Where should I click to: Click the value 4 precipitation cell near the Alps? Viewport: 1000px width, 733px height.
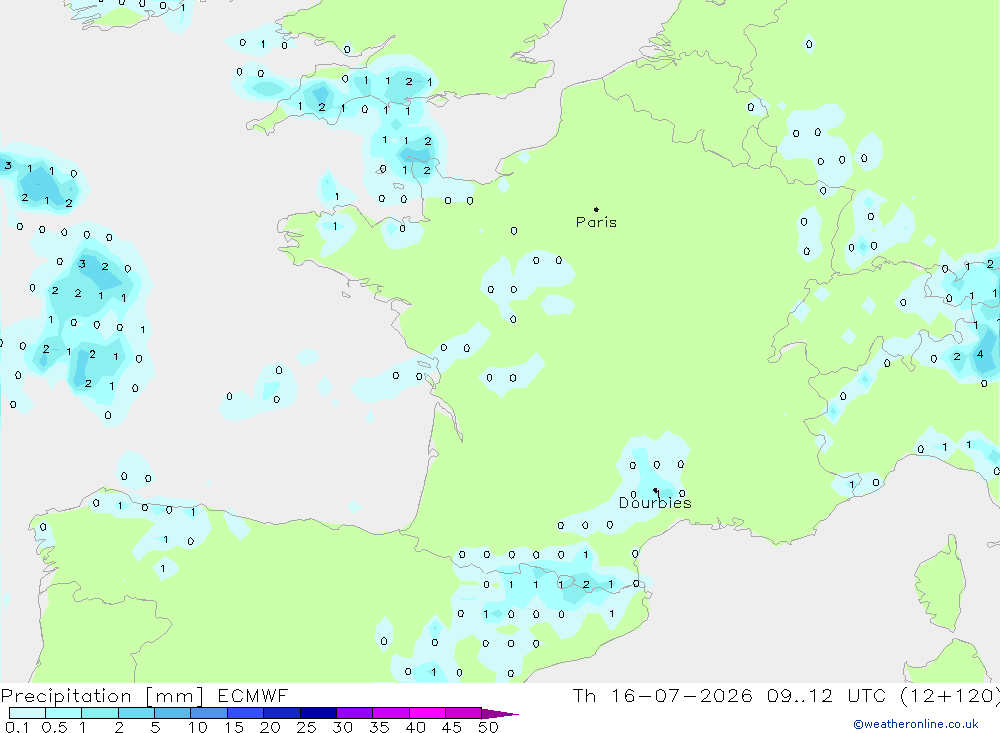click(980, 354)
